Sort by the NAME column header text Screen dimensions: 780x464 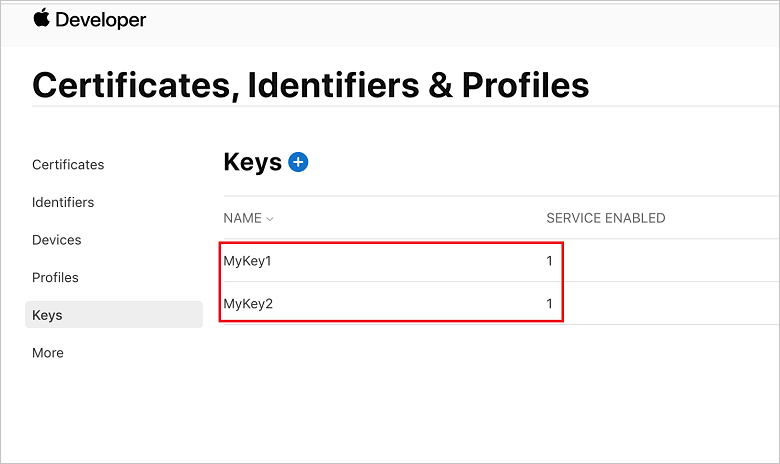pyautogui.click(x=242, y=218)
